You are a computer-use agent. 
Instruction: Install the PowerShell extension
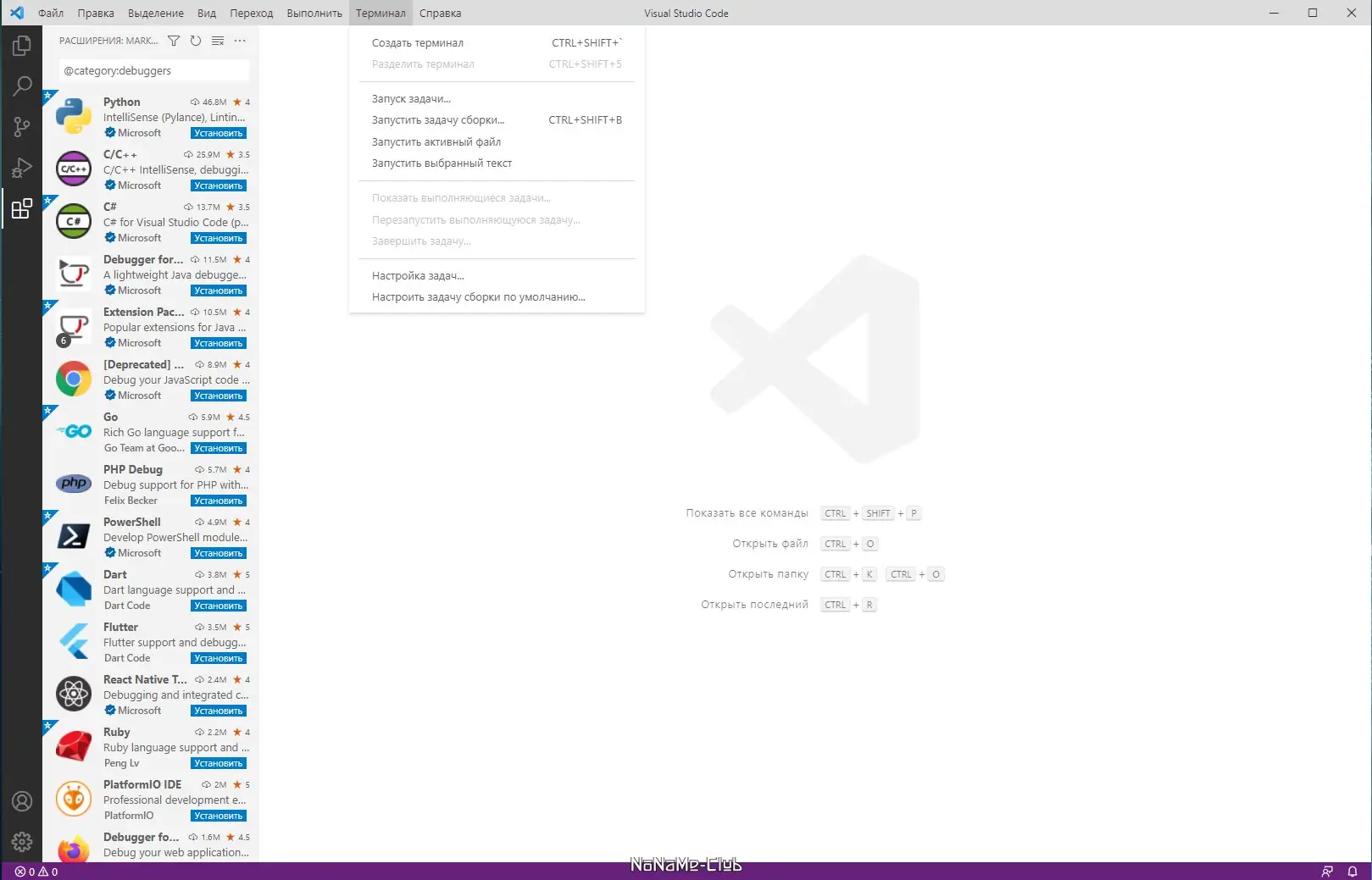click(x=219, y=553)
